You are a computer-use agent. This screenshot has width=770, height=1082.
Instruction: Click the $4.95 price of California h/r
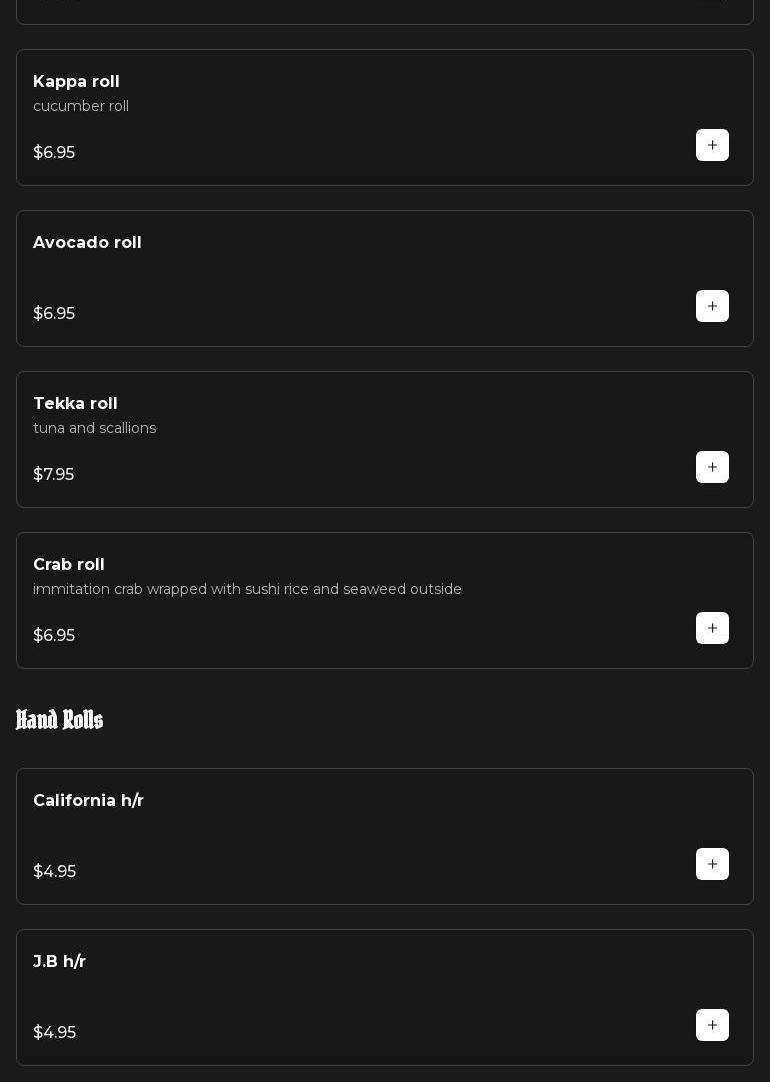point(54,871)
